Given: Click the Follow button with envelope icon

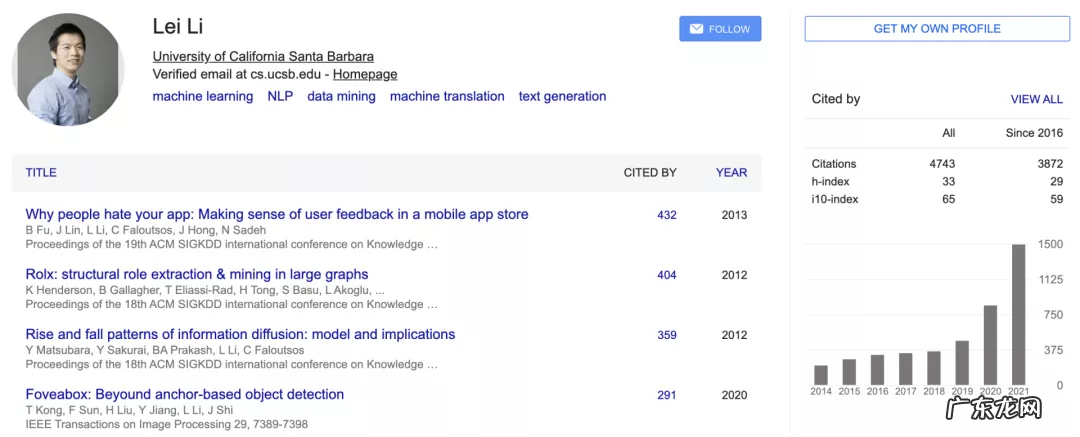Looking at the screenshot, I should click(719, 29).
